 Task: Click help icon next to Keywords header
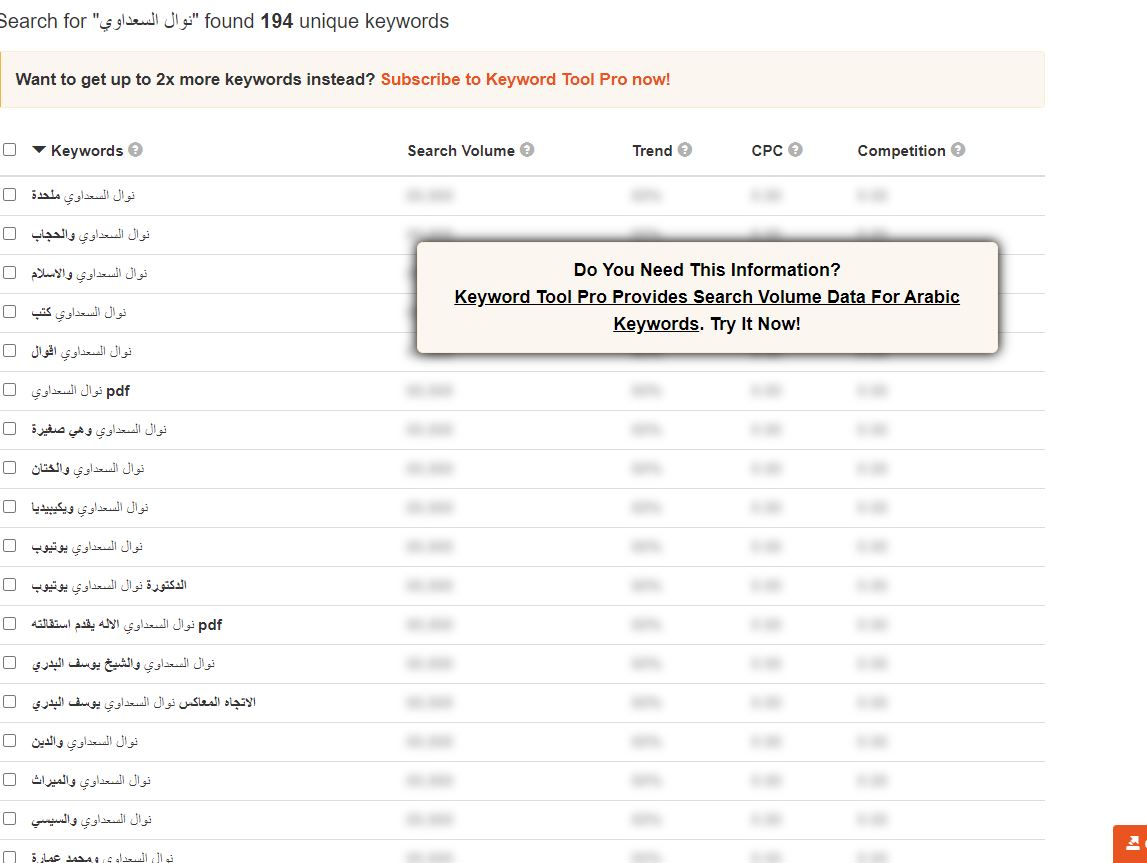pos(135,150)
